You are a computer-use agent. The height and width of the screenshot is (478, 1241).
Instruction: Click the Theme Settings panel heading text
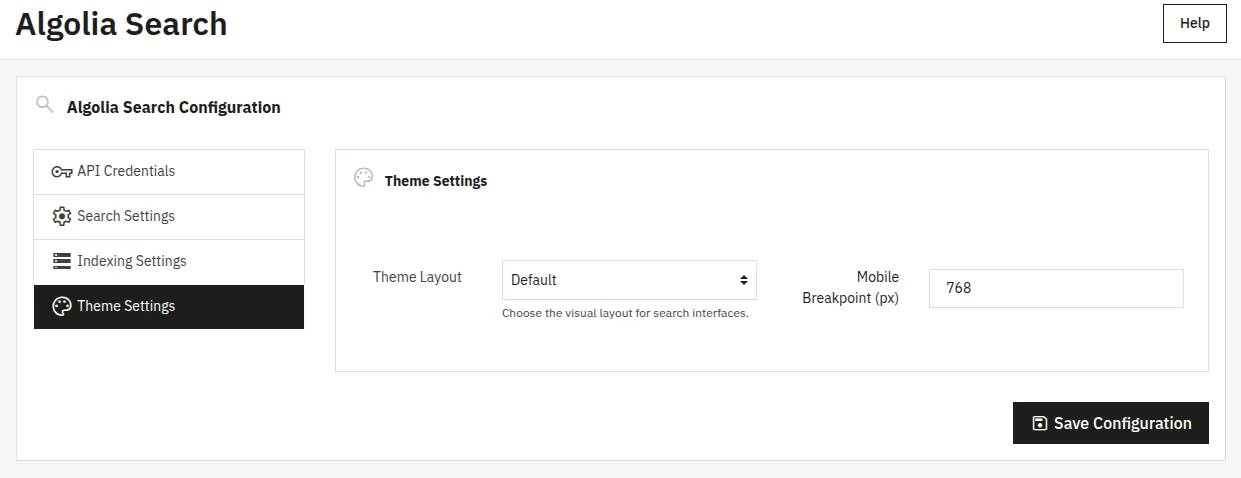(x=436, y=181)
